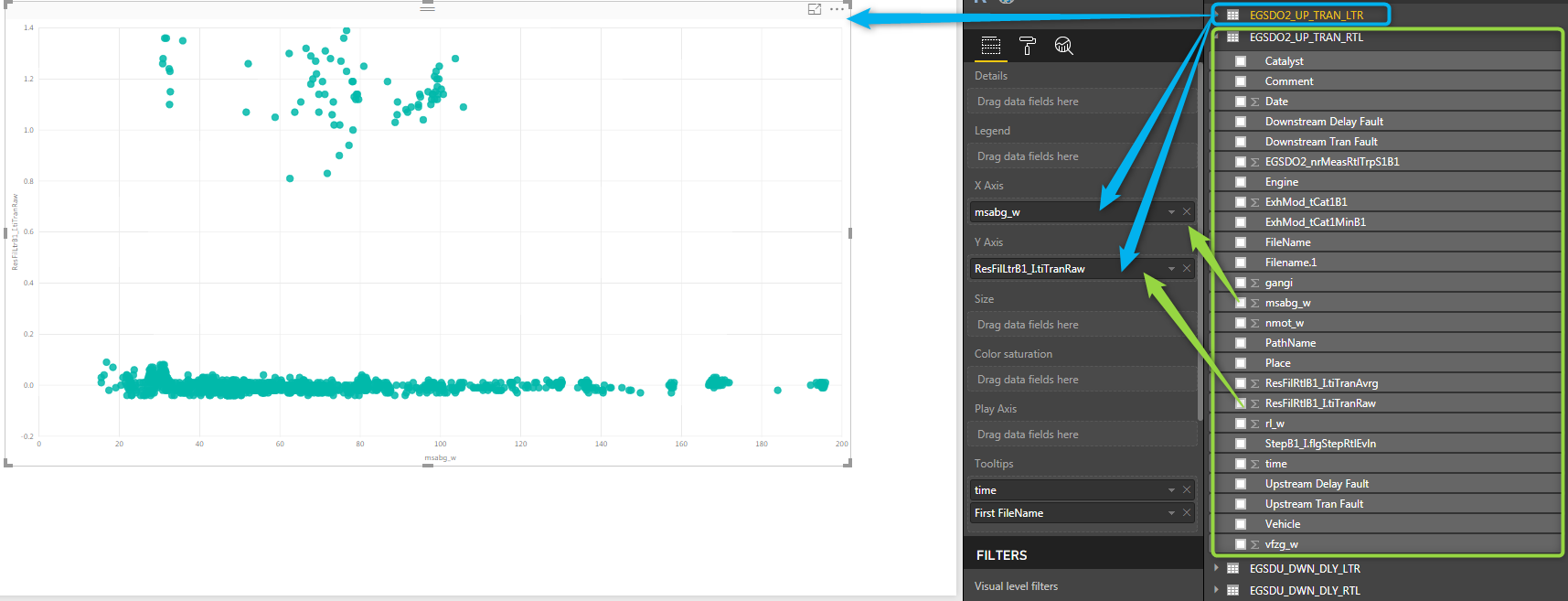Check the Catalyst field
Image resolution: width=1568 pixels, height=601 pixels.
[1241, 61]
